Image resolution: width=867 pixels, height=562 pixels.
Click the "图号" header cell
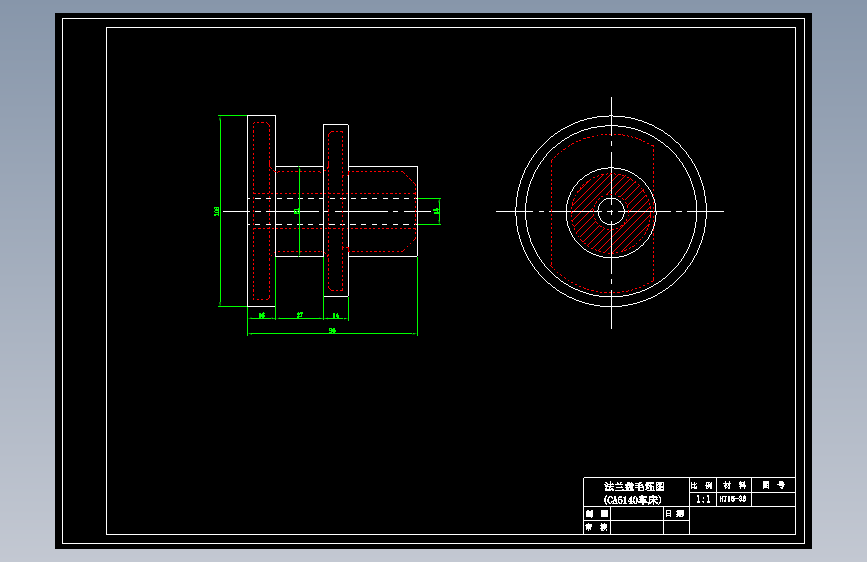(774, 485)
